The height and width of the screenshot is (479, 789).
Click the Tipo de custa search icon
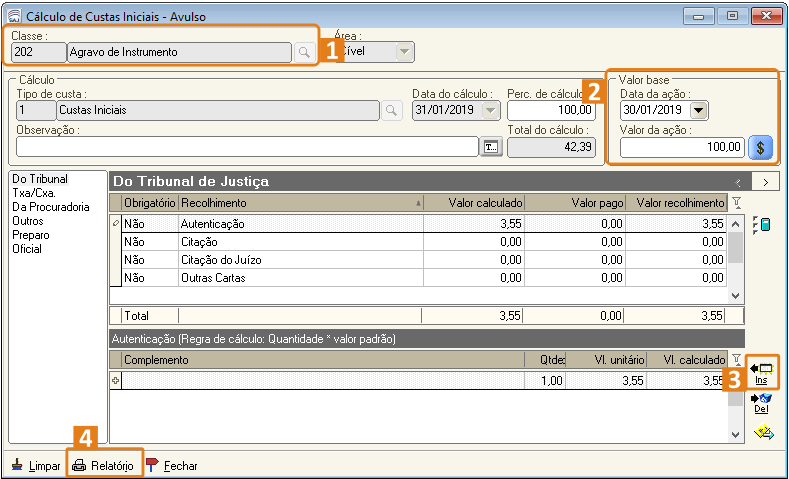point(393,110)
